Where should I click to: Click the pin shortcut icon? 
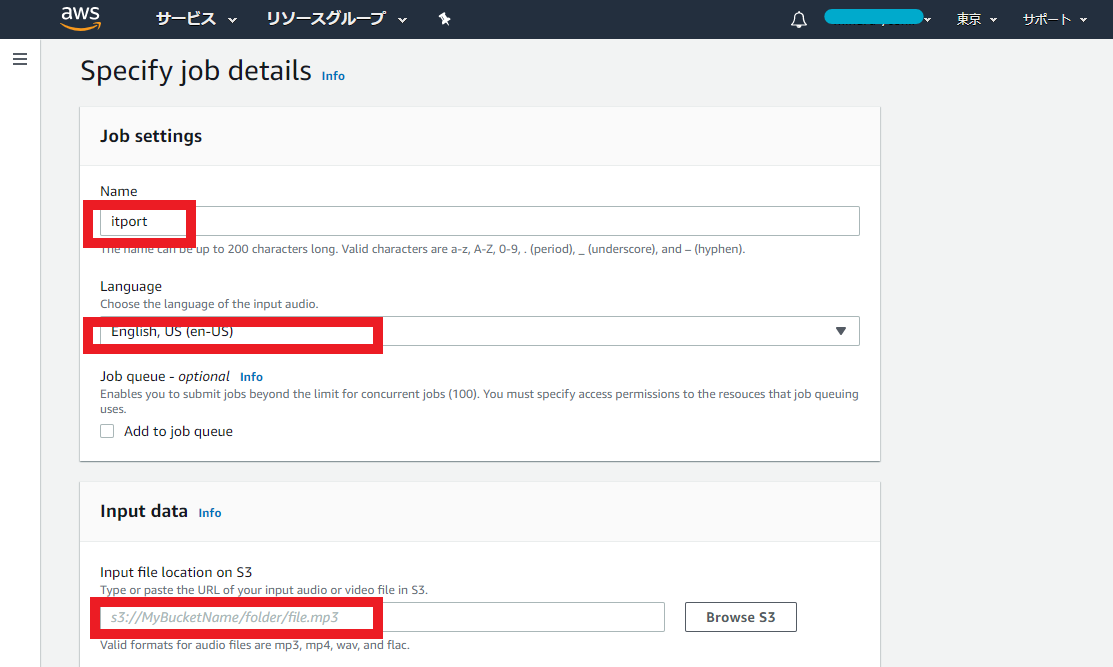pyautogui.click(x=444, y=19)
